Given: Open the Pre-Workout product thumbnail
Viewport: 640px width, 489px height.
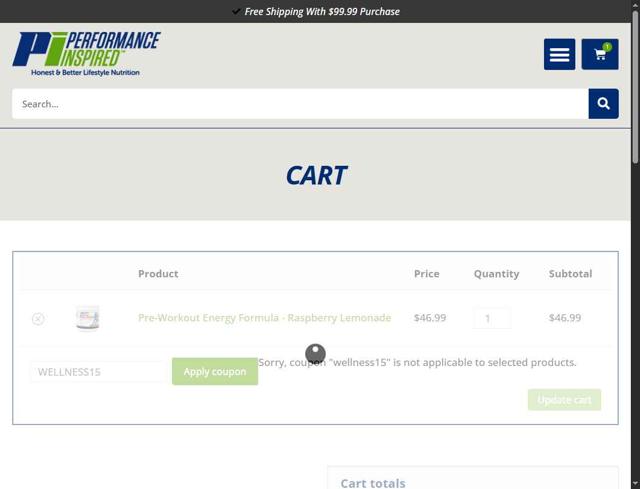Looking at the screenshot, I should point(87,318).
